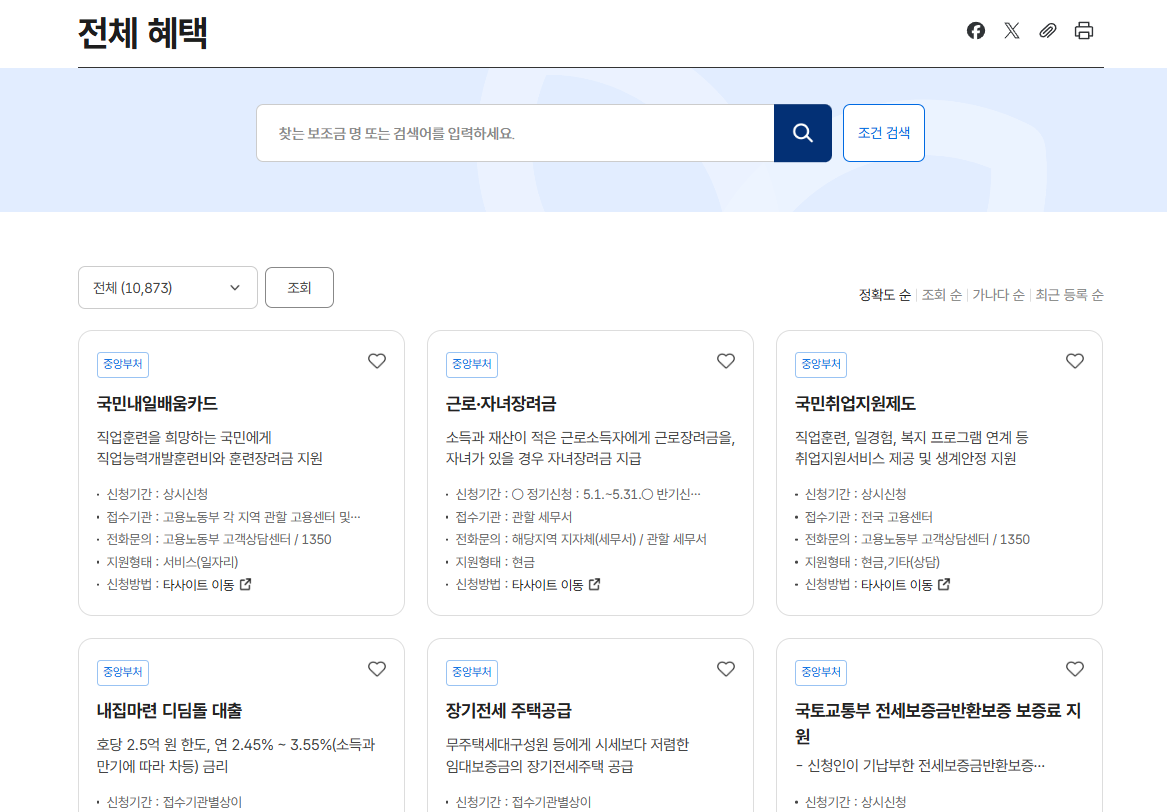This screenshot has height=812, width=1167.
Task: Open the 타사이트 이동 link in 국민취업지원제도
Action: tap(905, 585)
